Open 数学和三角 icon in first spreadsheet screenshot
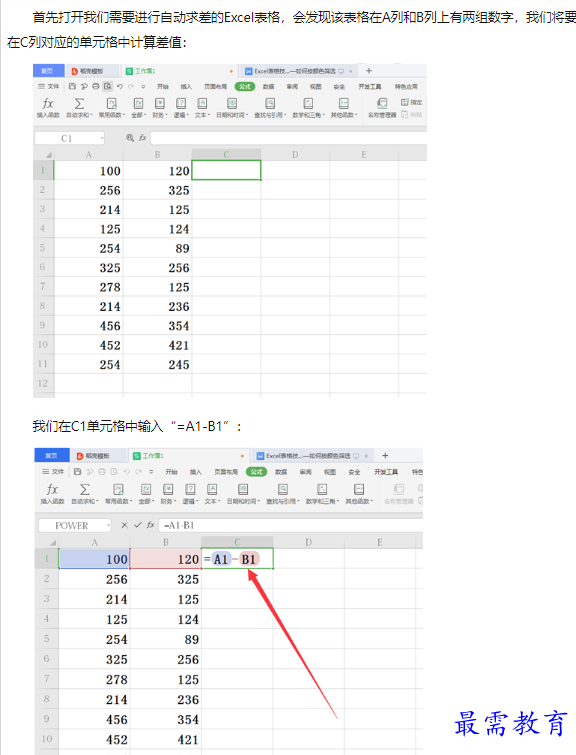576x755 pixels. coord(308,104)
